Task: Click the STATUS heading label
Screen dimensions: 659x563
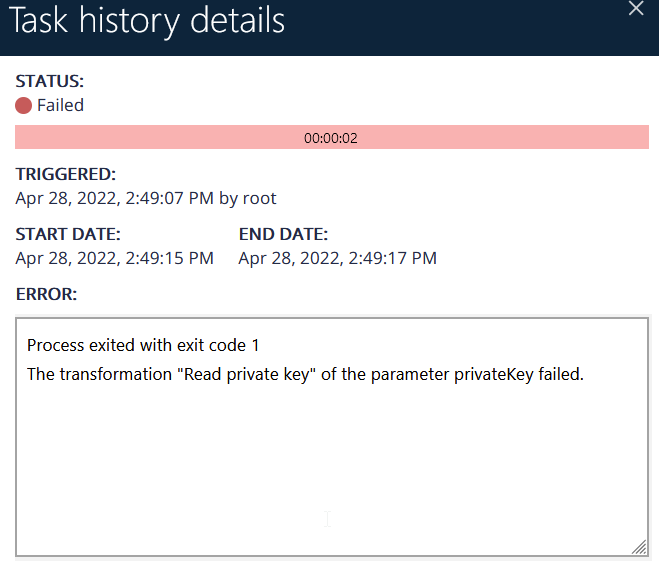Action: point(50,81)
